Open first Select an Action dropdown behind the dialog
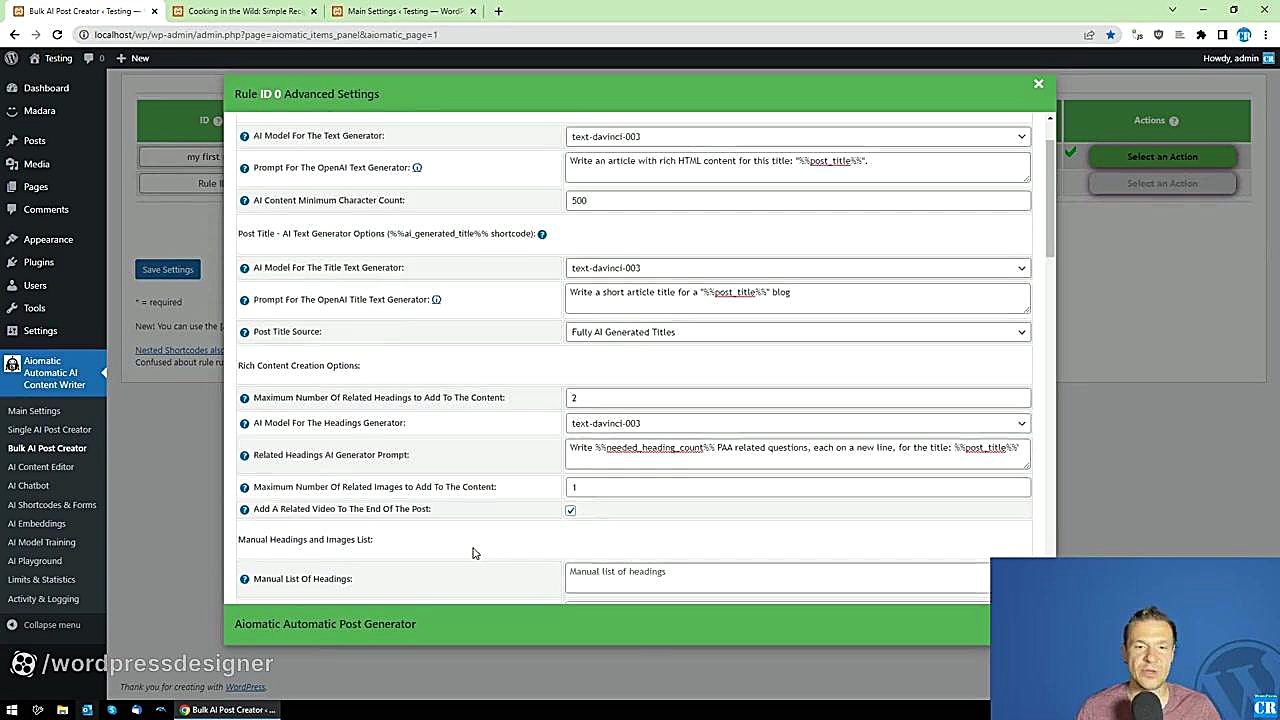The width and height of the screenshot is (1280, 720). [x=1162, y=157]
